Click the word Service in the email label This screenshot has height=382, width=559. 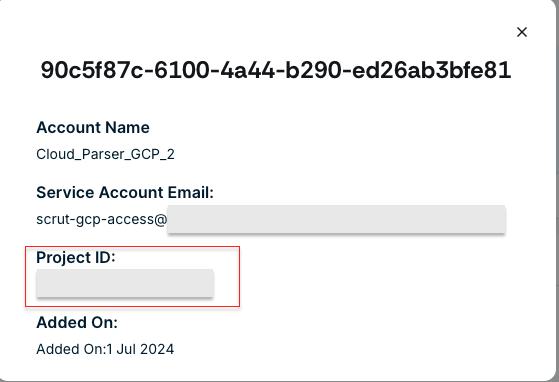66,192
